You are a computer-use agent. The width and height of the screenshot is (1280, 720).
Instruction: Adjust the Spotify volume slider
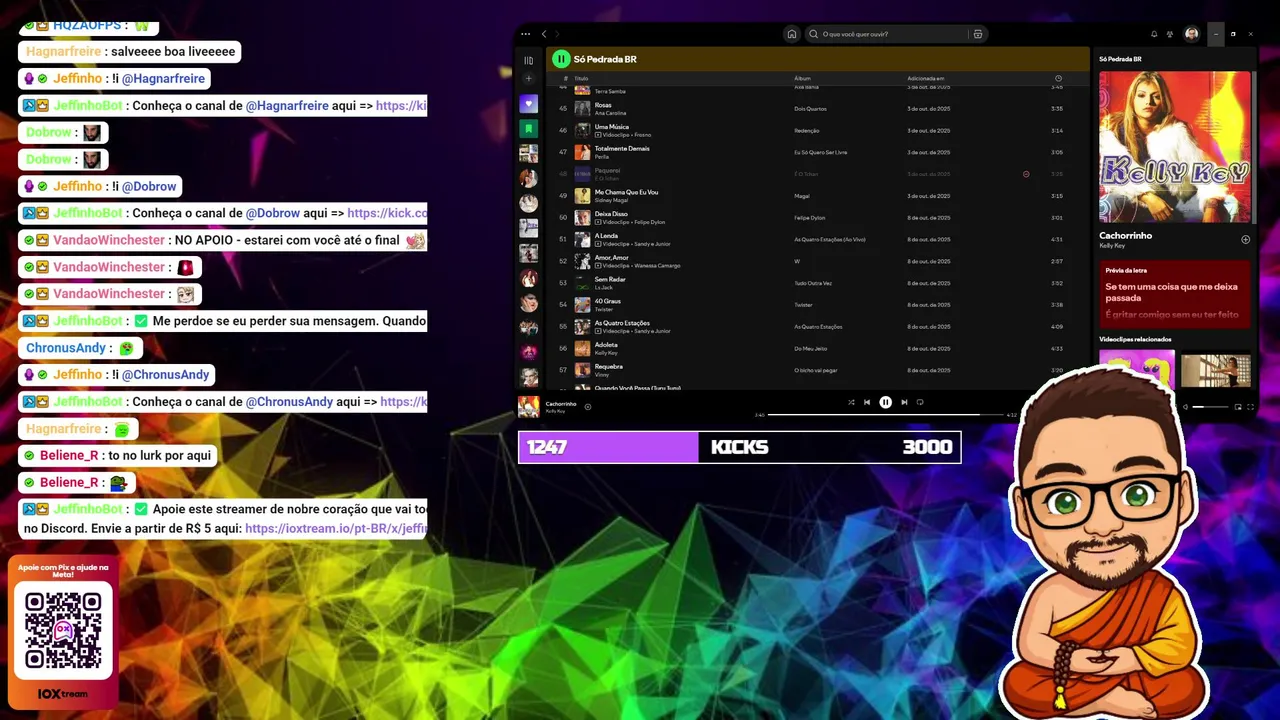pyautogui.click(x=1210, y=407)
